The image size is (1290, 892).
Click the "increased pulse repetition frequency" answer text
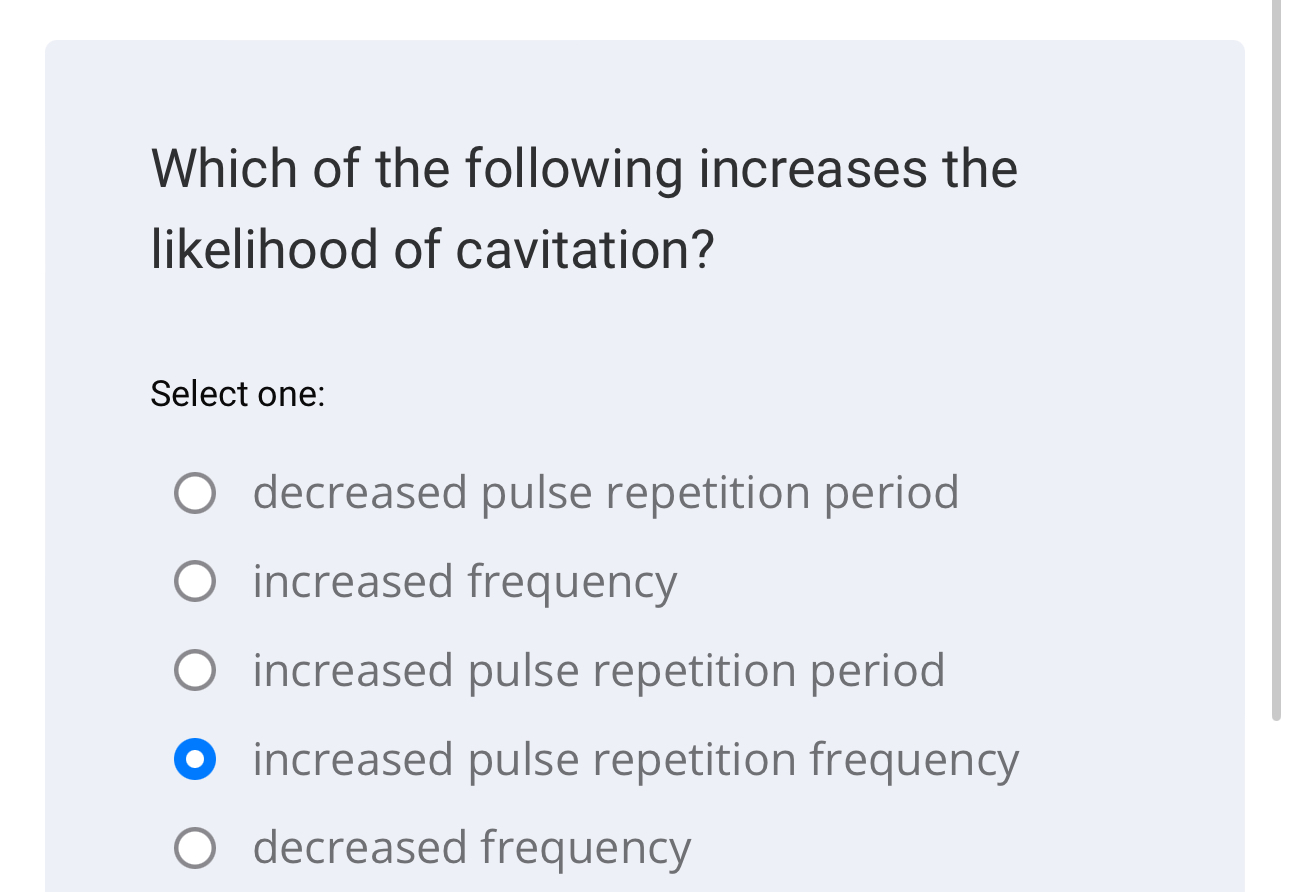coord(635,759)
